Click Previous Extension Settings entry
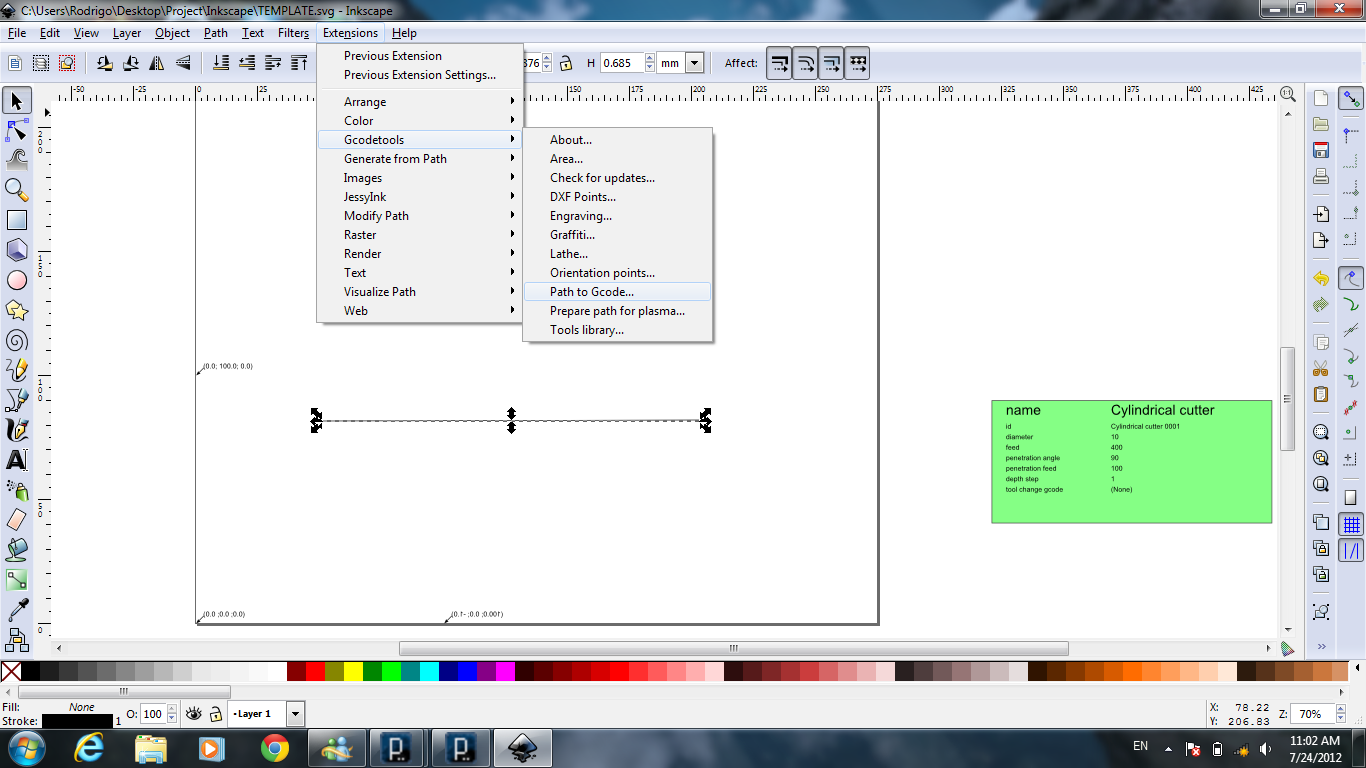Image resolution: width=1366 pixels, height=768 pixels. [x=420, y=75]
